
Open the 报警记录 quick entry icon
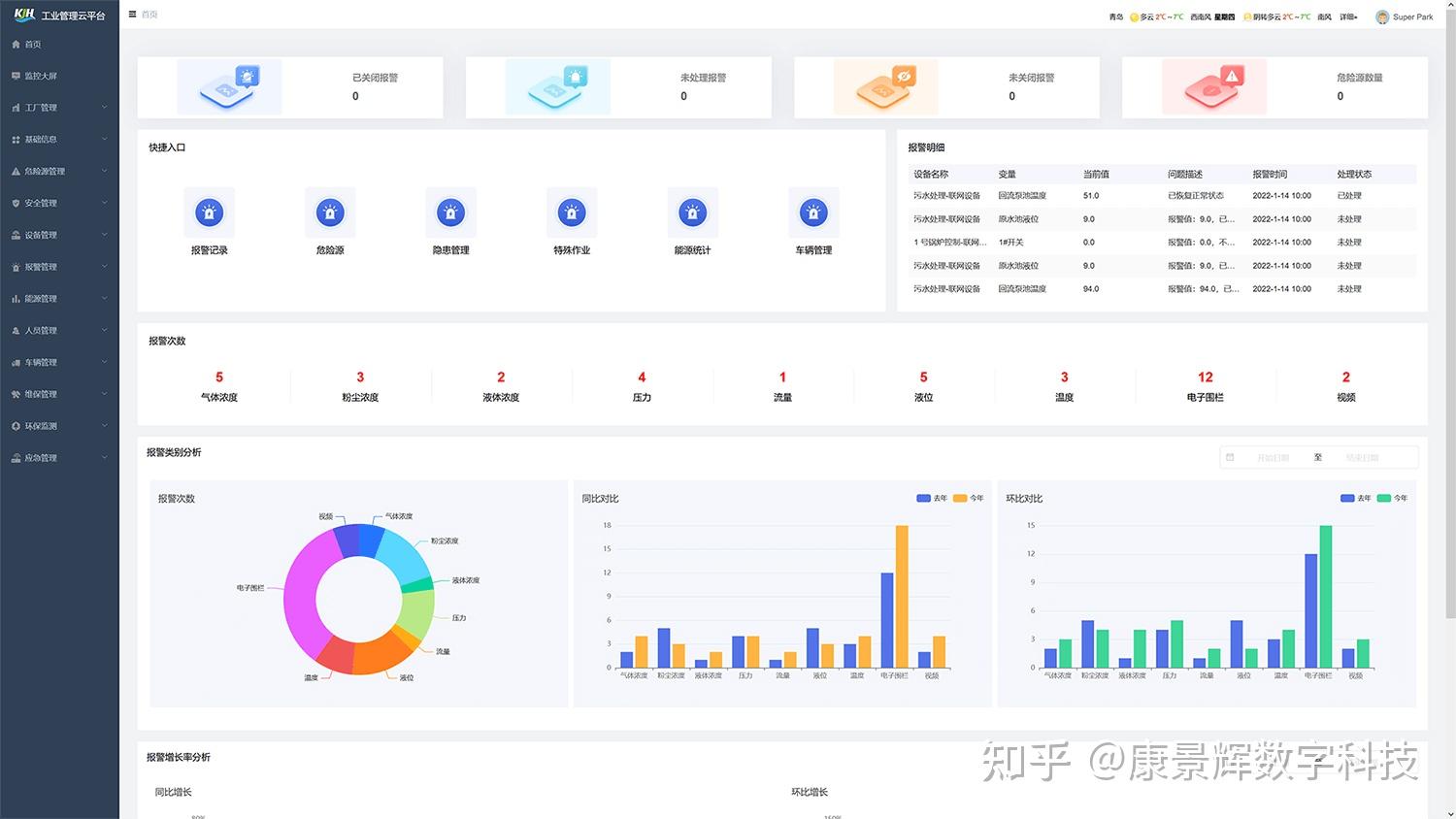[x=209, y=213]
